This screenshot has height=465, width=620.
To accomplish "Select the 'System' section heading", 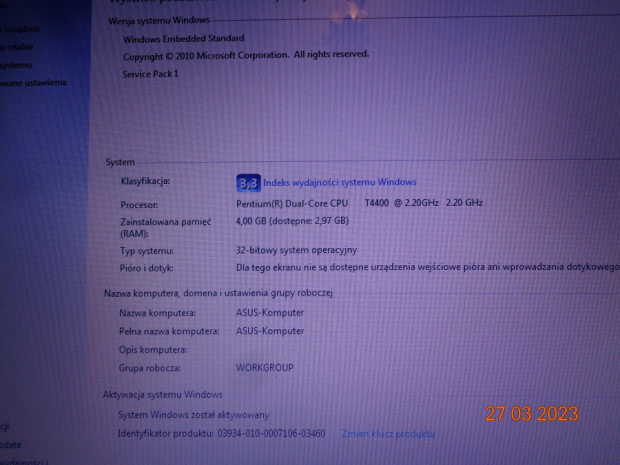I will coord(120,162).
